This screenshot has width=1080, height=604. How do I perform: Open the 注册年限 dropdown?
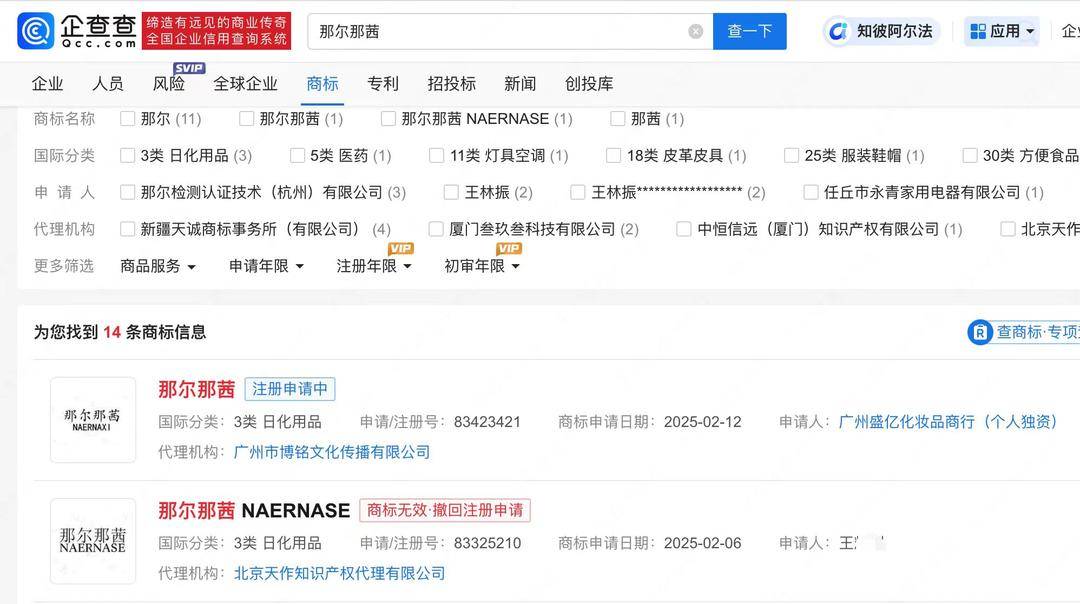click(370, 266)
